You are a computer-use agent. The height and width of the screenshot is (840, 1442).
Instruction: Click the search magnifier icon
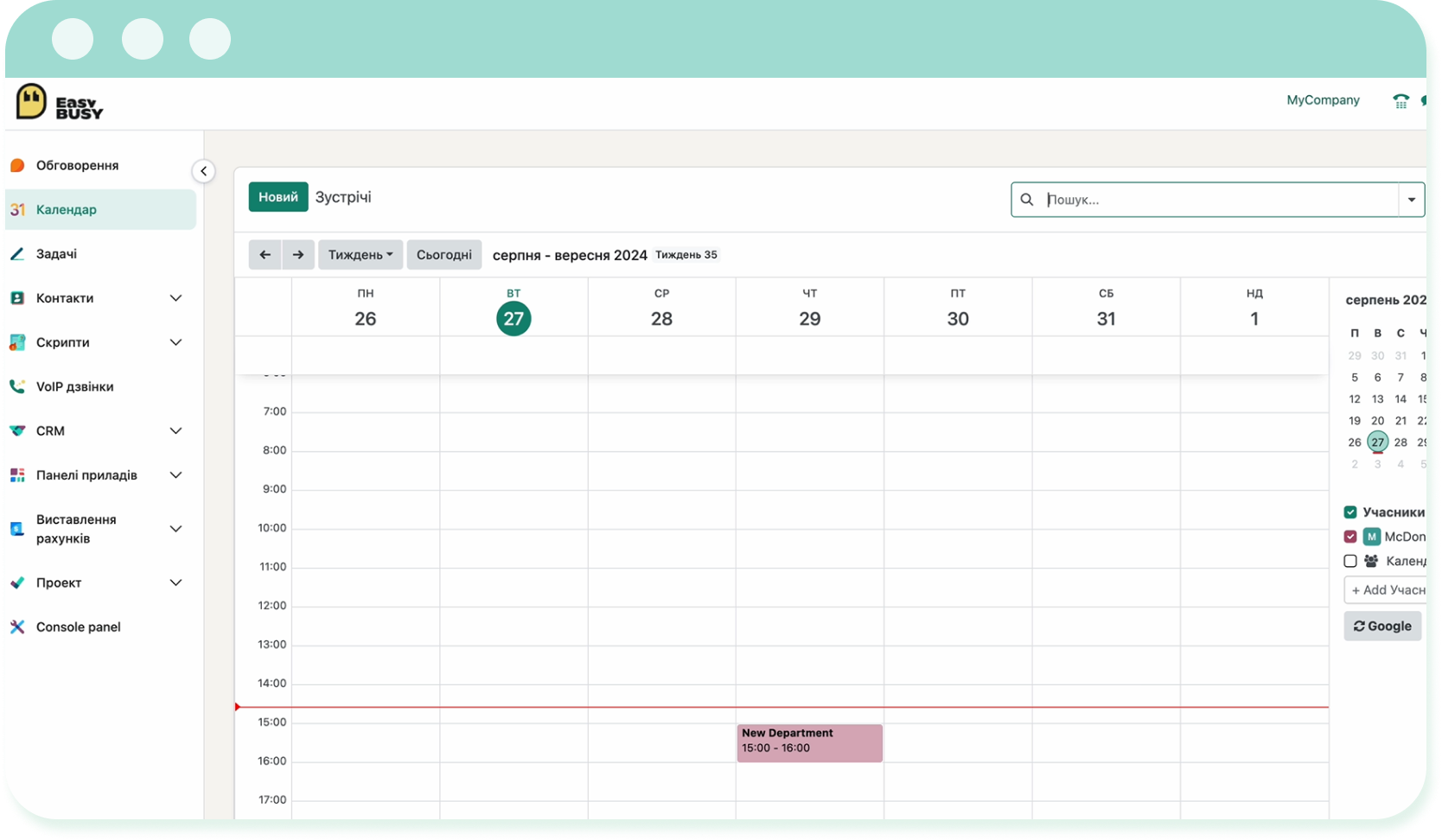1027,200
